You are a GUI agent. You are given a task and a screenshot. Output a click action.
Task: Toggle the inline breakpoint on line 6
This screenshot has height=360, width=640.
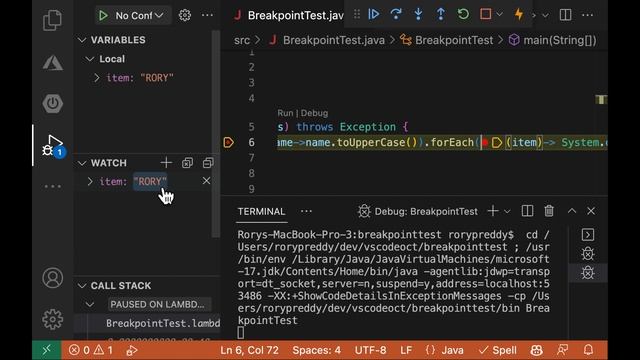click(x=485, y=142)
